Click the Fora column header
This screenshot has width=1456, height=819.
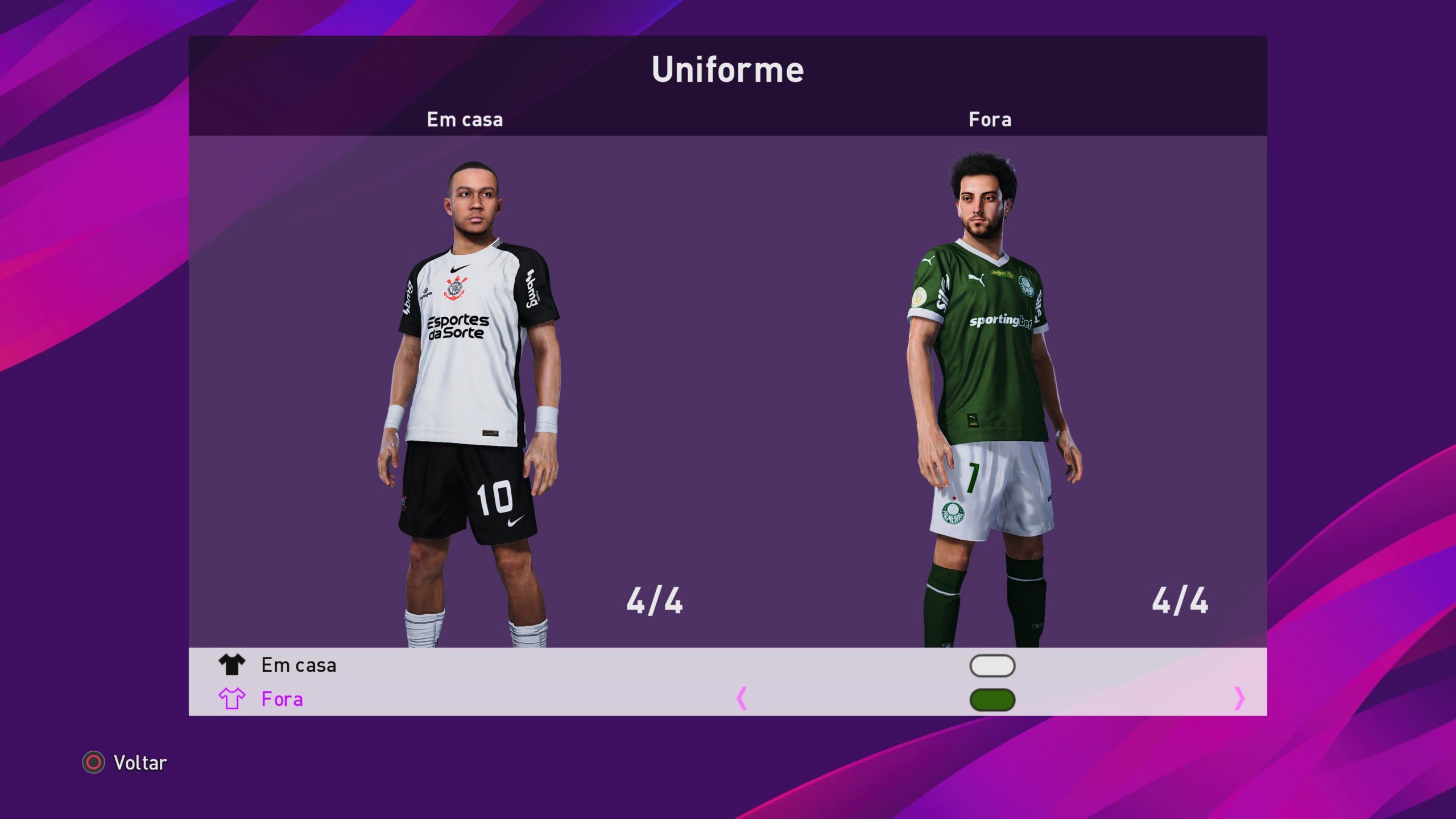pos(990,119)
